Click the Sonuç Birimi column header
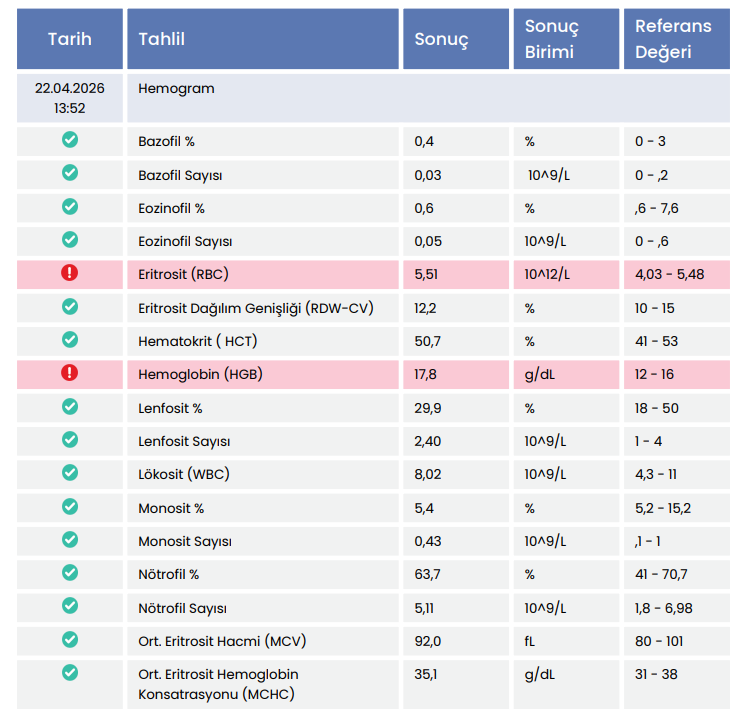749x728 pixels. pyautogui.click(x=566, y=39)
